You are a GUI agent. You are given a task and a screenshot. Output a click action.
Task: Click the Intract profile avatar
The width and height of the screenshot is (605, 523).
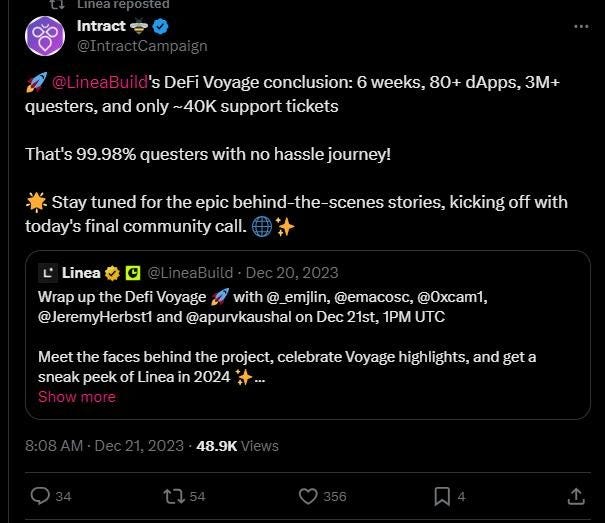click(x=47, y=35)
